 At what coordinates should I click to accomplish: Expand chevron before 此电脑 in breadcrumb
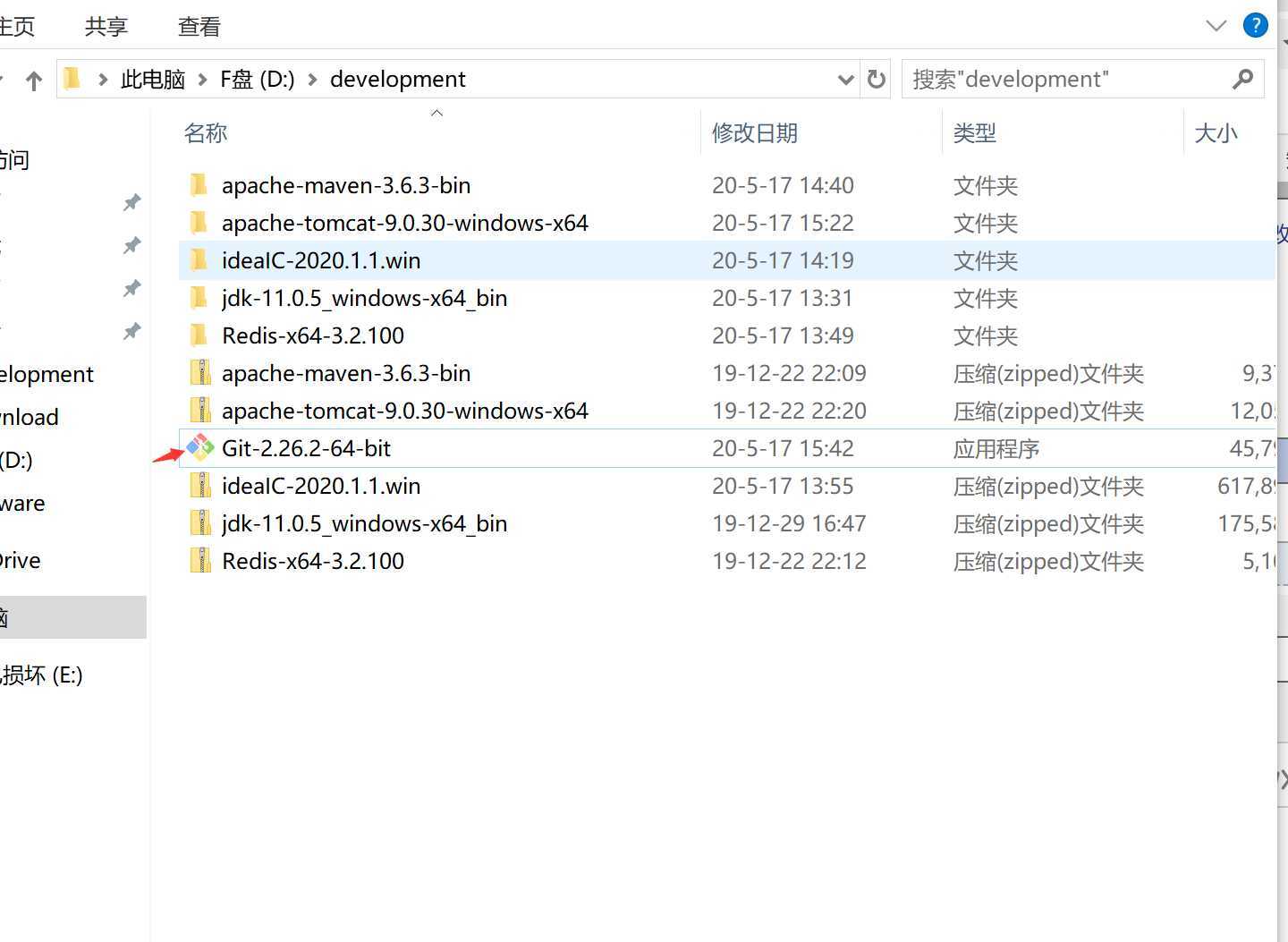[x=103, y=80]
